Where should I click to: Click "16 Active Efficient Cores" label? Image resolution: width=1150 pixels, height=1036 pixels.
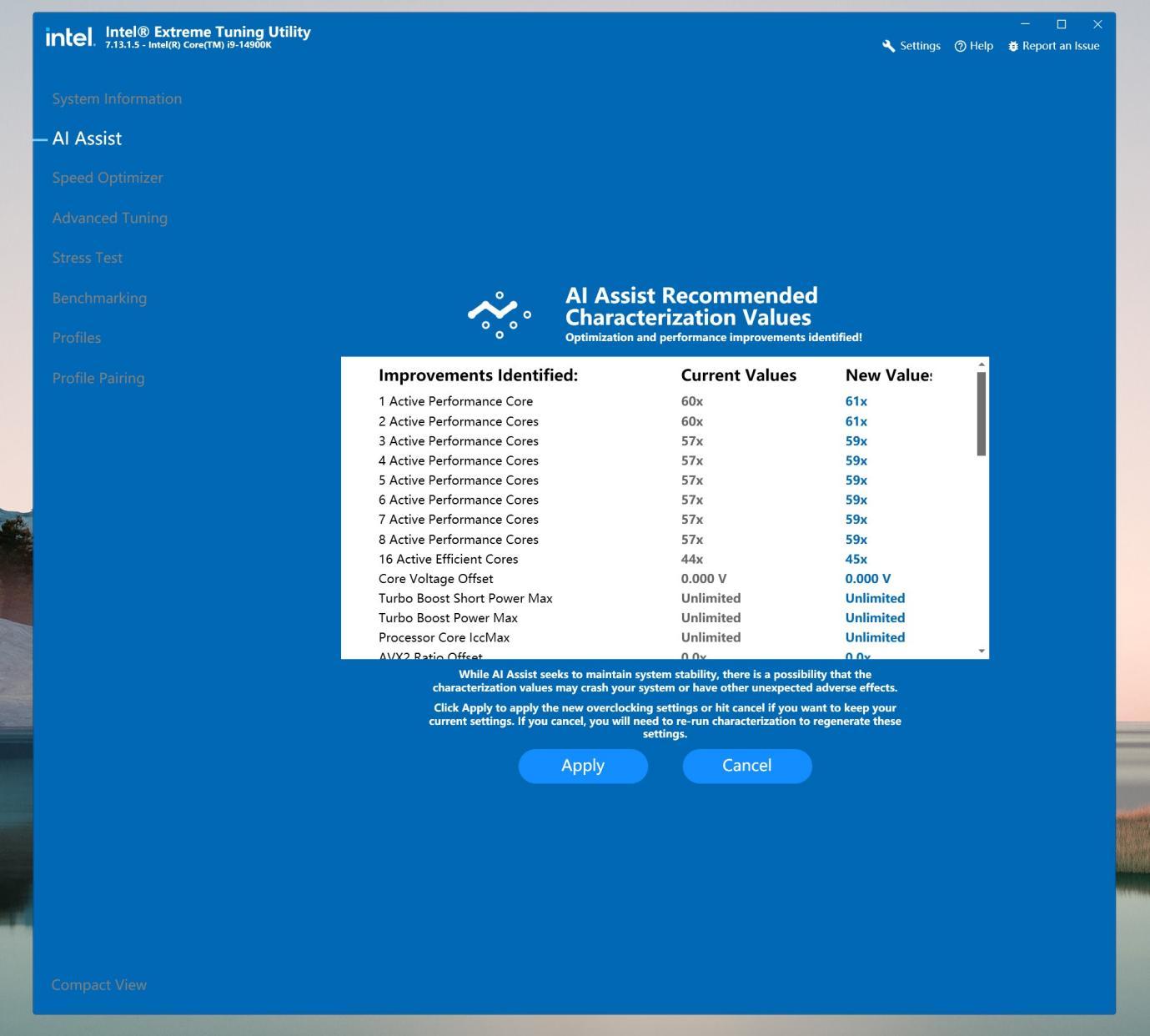[x=449, y=559]
